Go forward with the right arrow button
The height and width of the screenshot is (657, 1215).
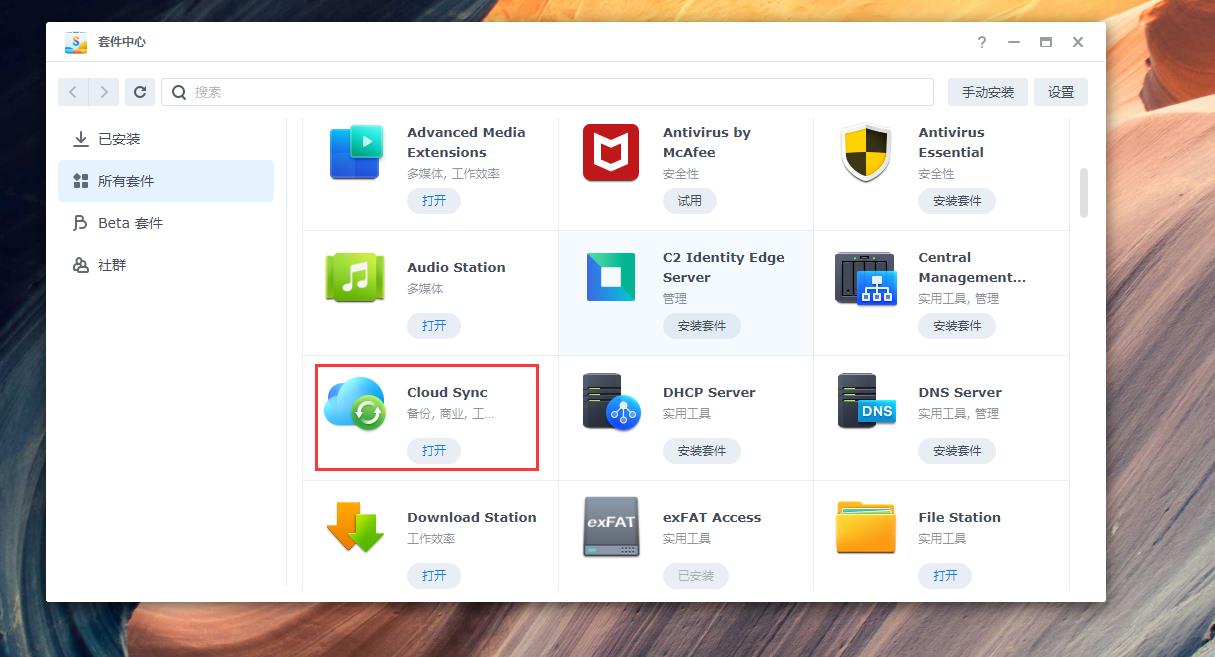(104, 92)
